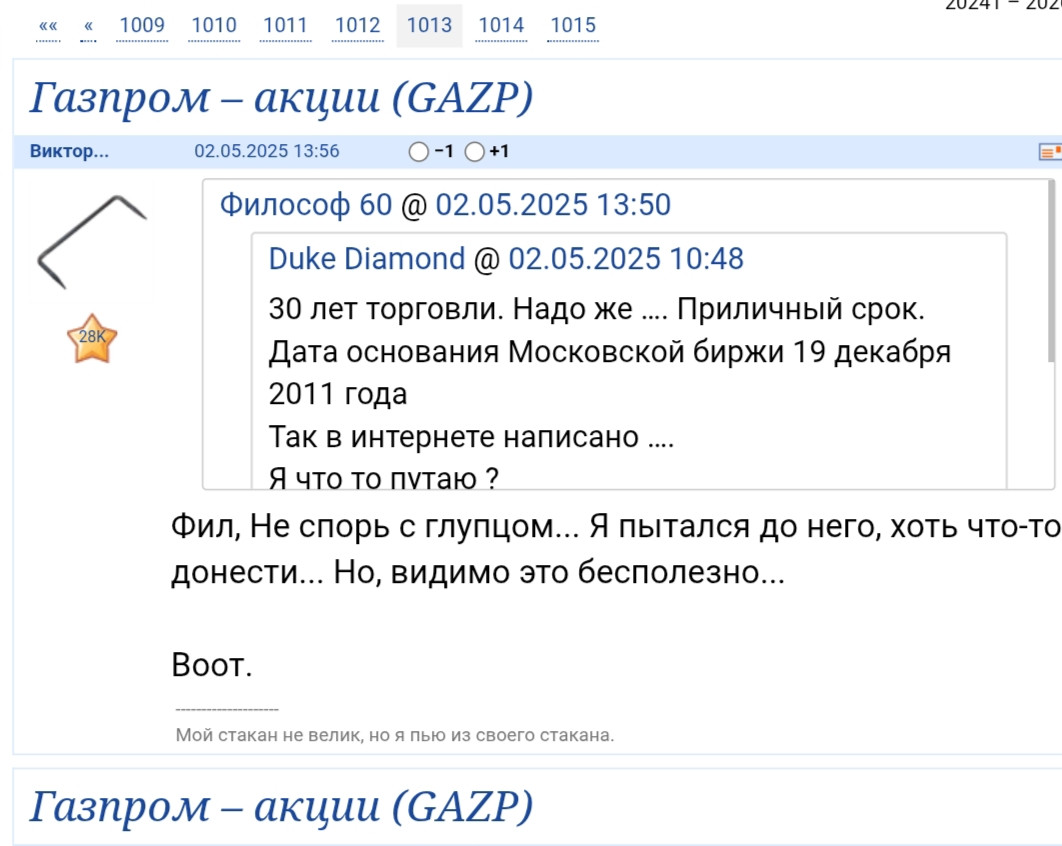Open the first Газпром – акции (GAZP) heading
Image resolution: width=1062 pixels, height=846 pixels.
[281, 98]
